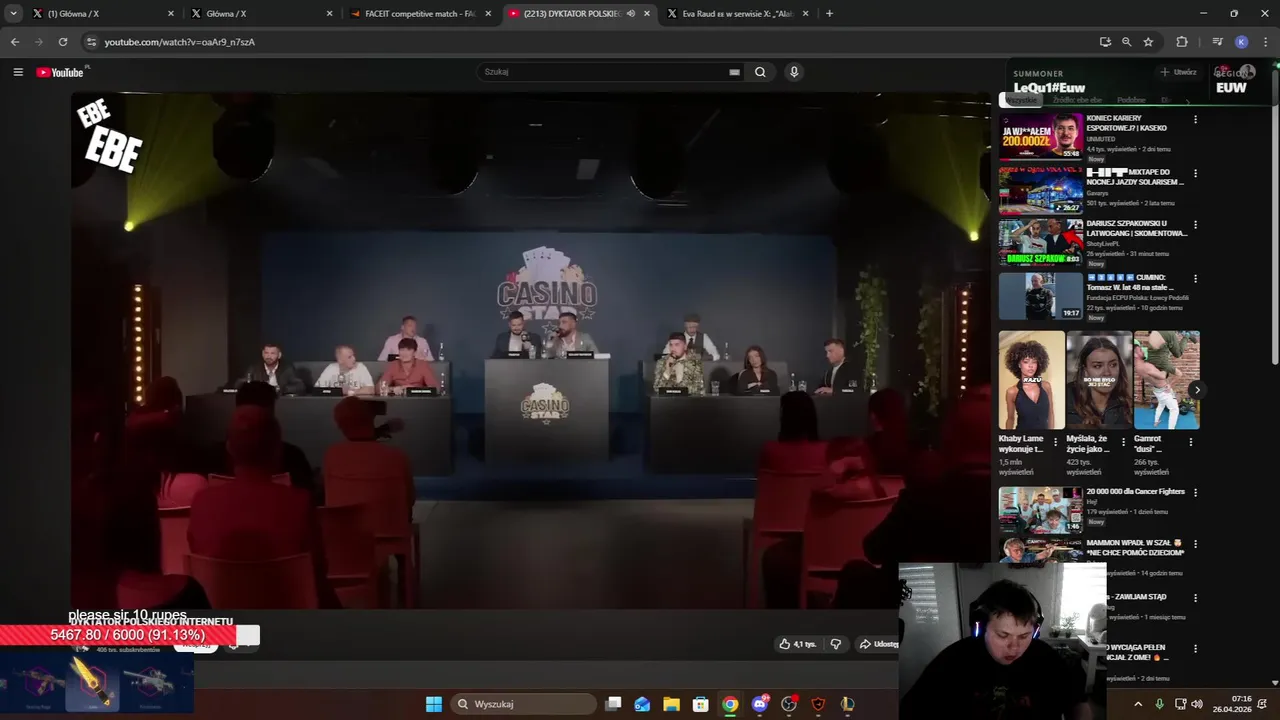This screenshot has height=720, width=1280.
Task: Show more filter chips with right arrow
Action: tap(1188, 101)
